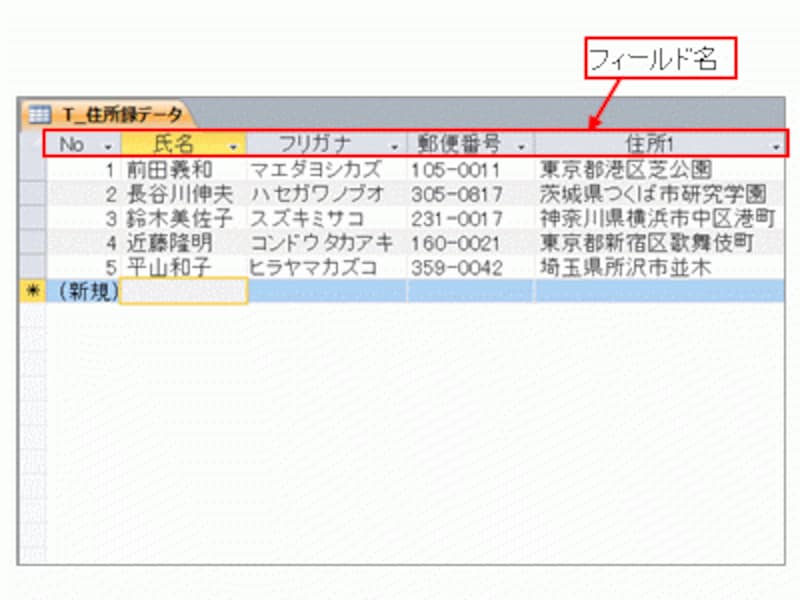
Task: Click the No cell of 近藤隆明 row
Action: click(84, 242)
